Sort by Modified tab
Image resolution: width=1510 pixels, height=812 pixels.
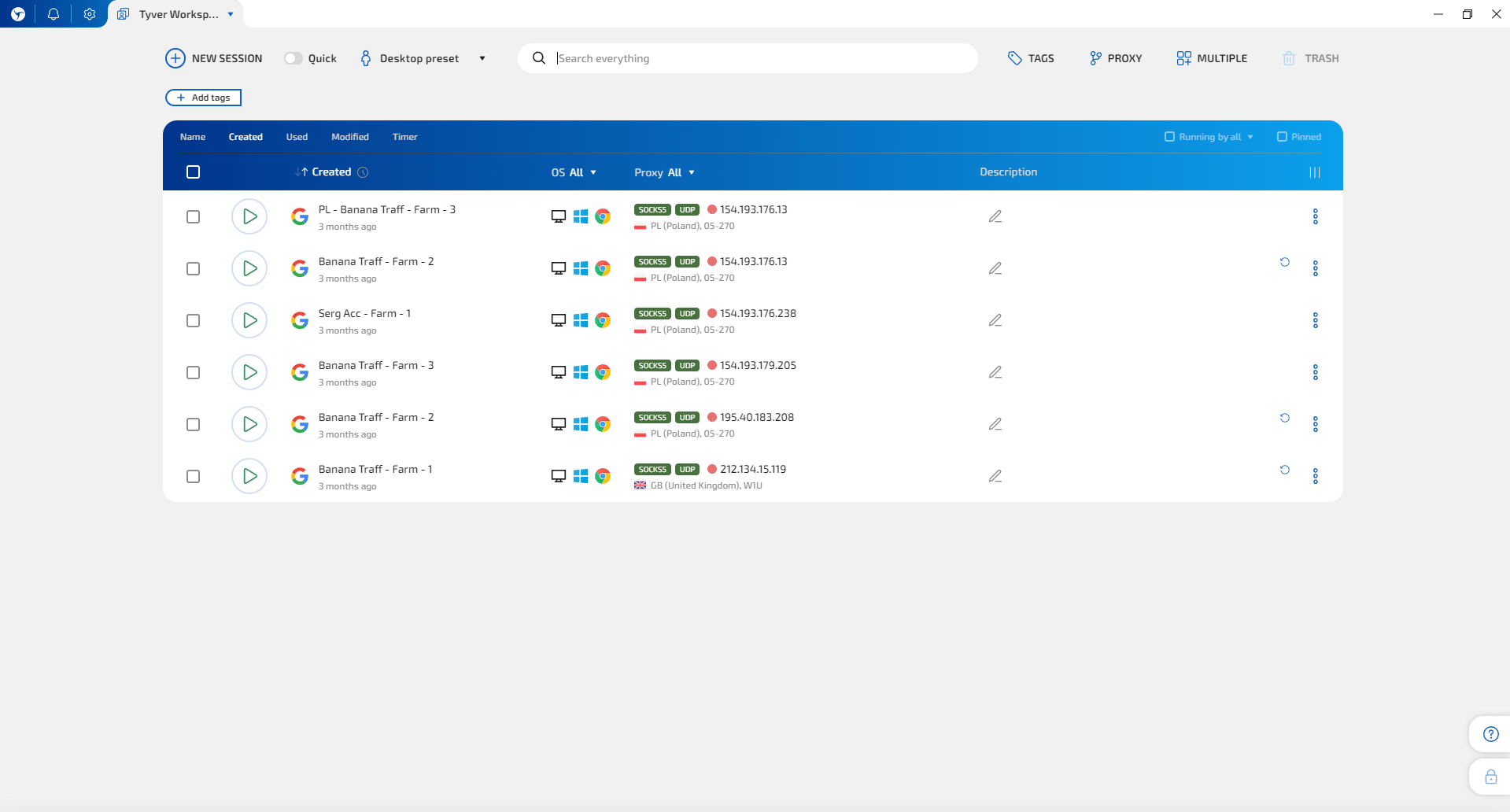point(350,137)
